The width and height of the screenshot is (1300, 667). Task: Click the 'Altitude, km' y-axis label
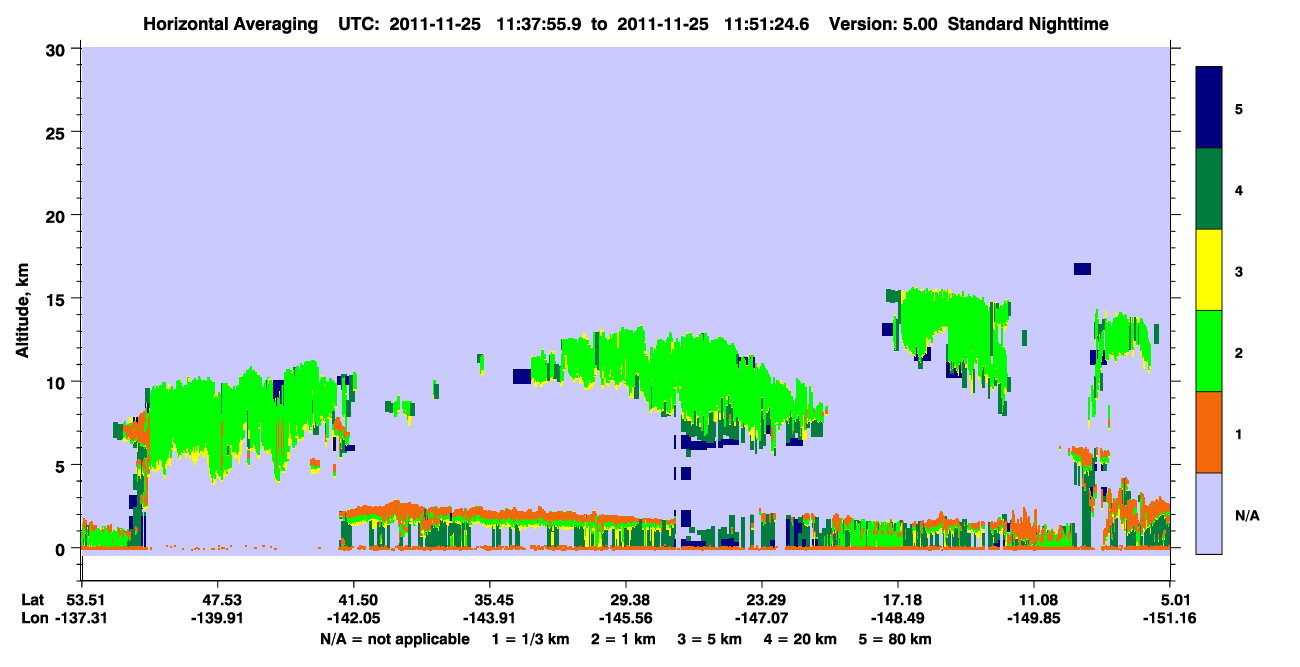coord(22,300)
